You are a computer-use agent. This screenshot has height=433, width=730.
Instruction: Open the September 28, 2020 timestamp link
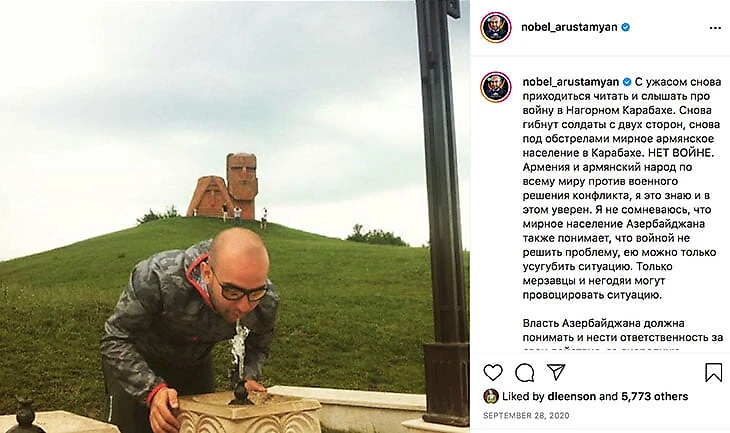pyautogui.click(x=526, y=415)
